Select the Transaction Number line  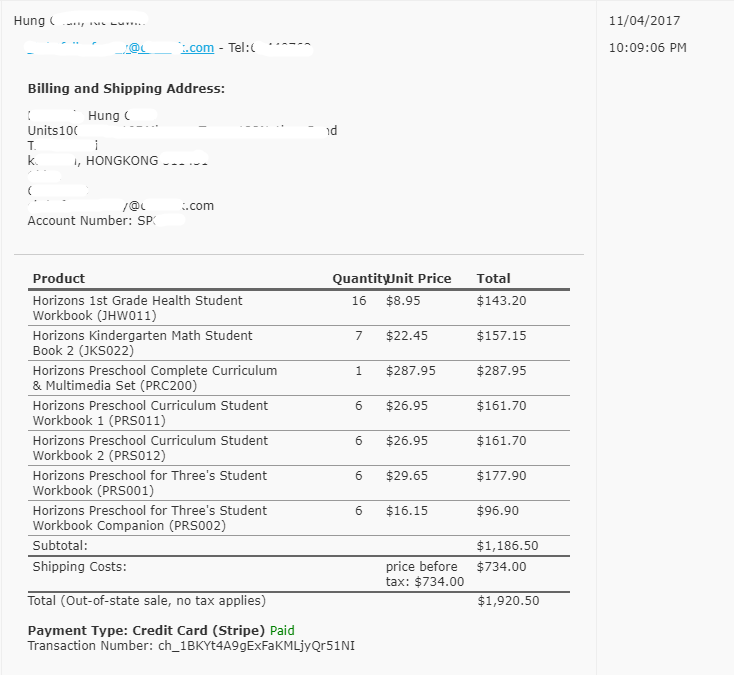(x=191, y=646)
